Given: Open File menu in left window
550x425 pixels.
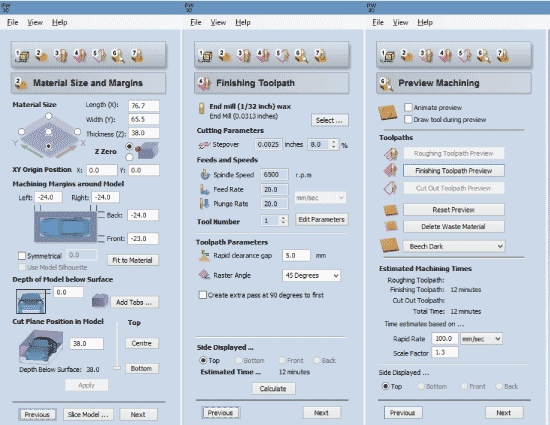Looking at the screenshot, I should pos(12,22).
